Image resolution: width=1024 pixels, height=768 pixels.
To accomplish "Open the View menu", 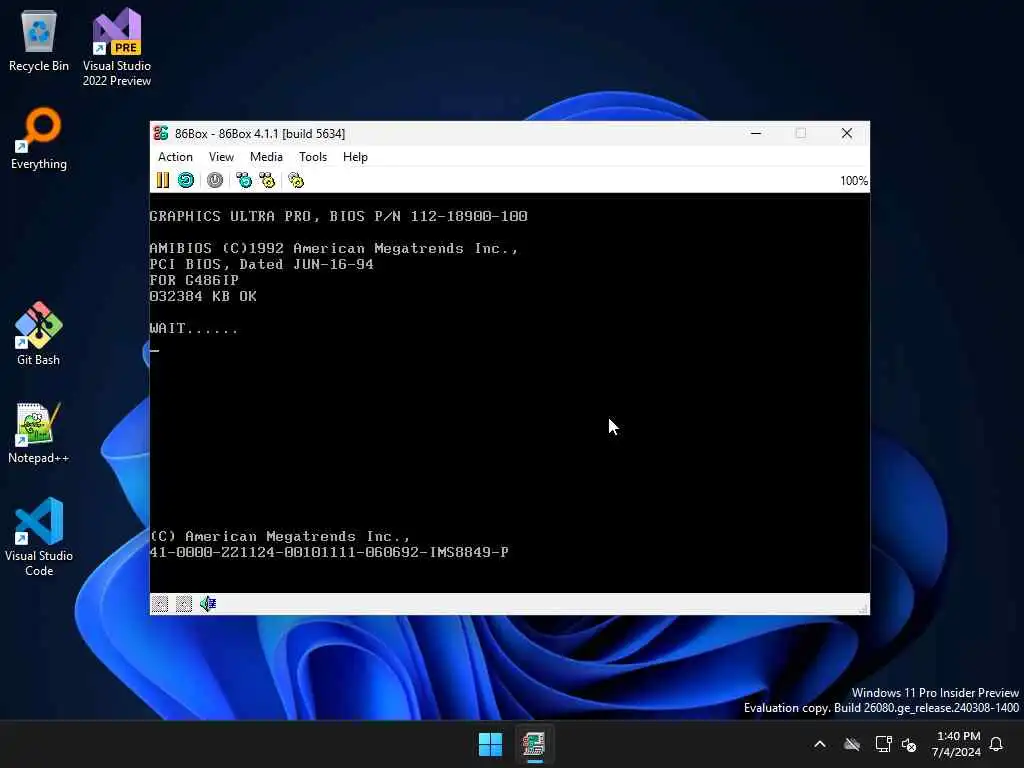I will pyautogui.click(x=221, y=157).
